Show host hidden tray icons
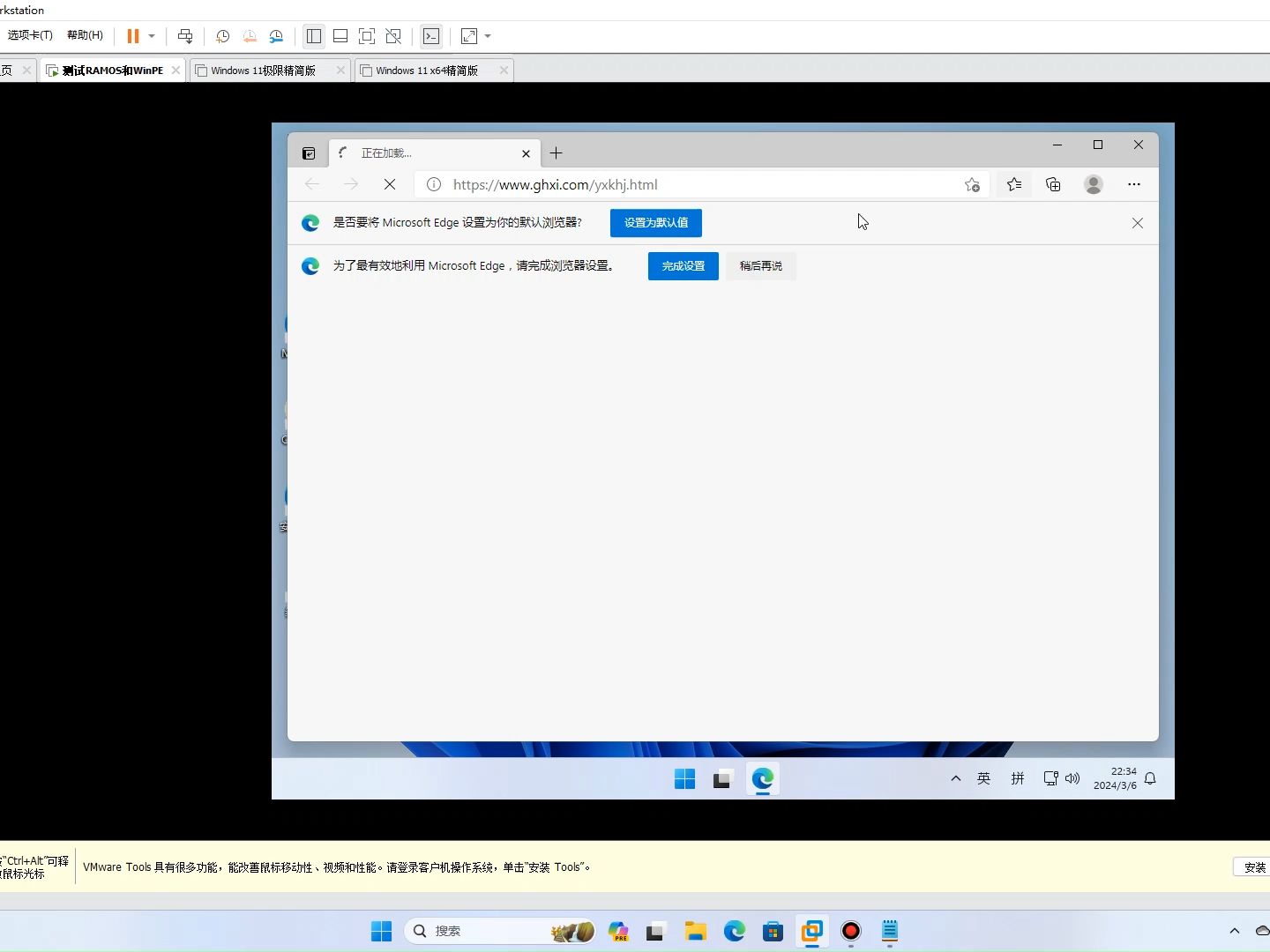The width and height of the screenshot is (1270, 952). click(x=1235, y=931)
